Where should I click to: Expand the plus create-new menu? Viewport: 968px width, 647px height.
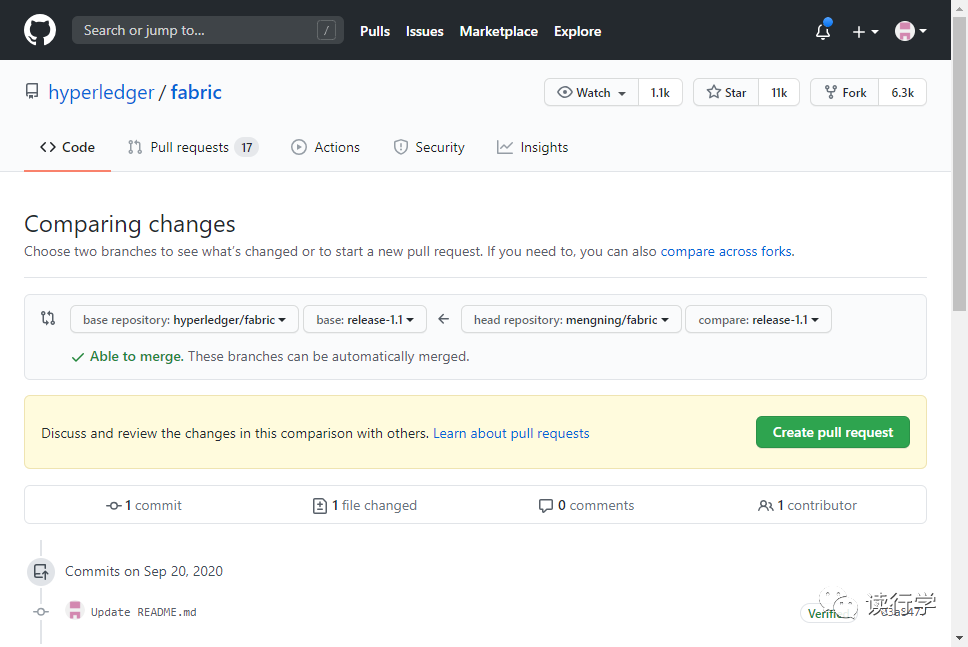(865, 31)
